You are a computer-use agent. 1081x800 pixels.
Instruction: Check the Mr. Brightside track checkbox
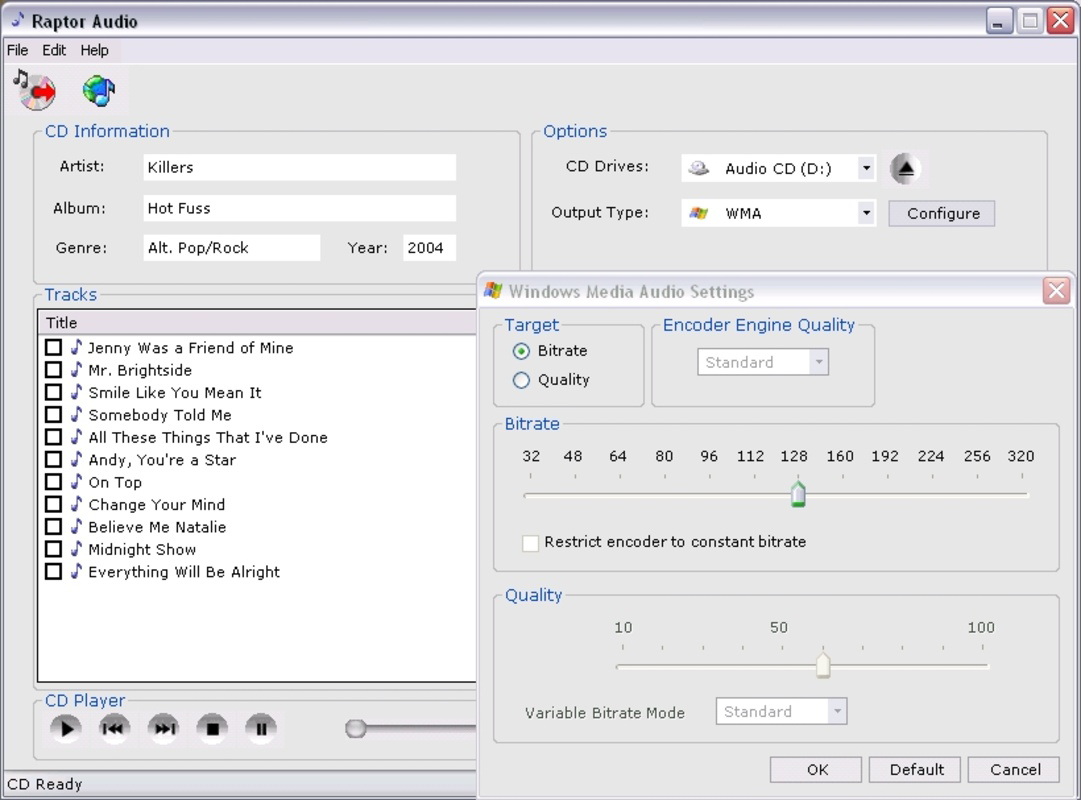pyautogui.click(x=53, y=369)
